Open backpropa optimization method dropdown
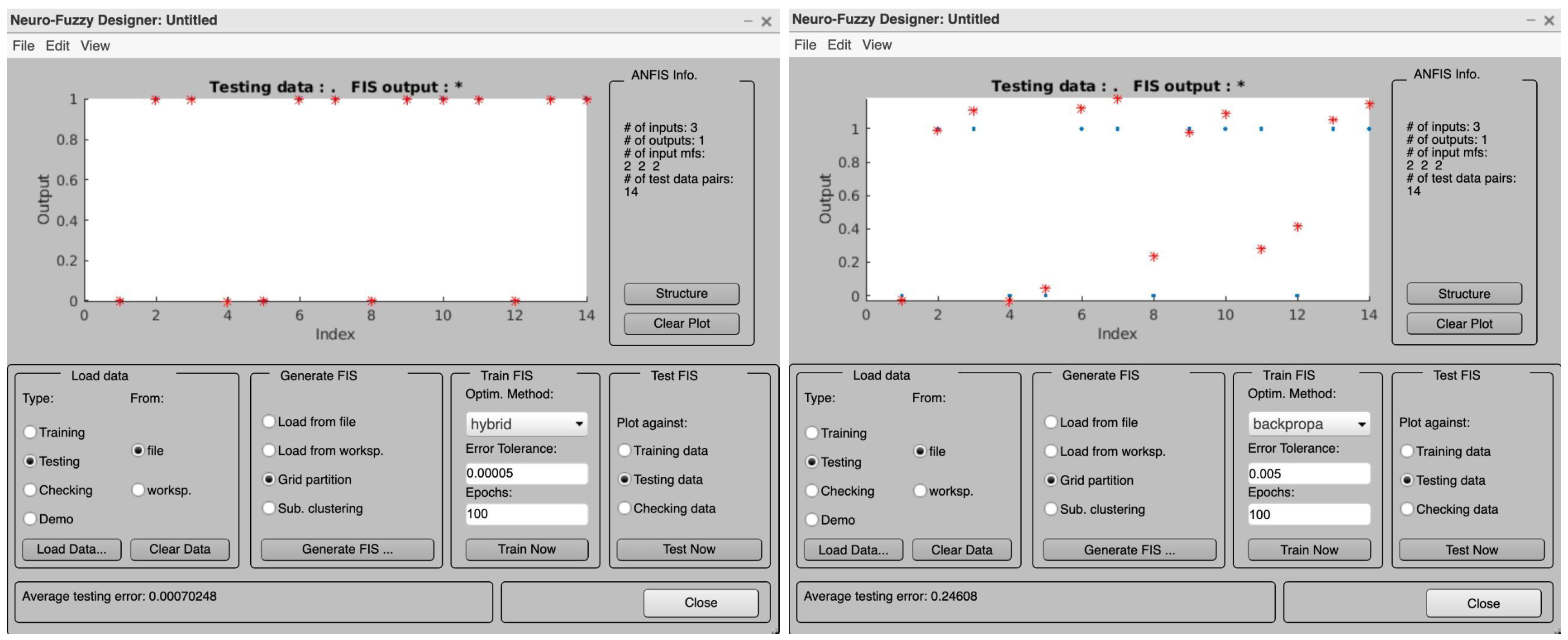Viewport: 1568px width, 640px height. pos(1309,424)
